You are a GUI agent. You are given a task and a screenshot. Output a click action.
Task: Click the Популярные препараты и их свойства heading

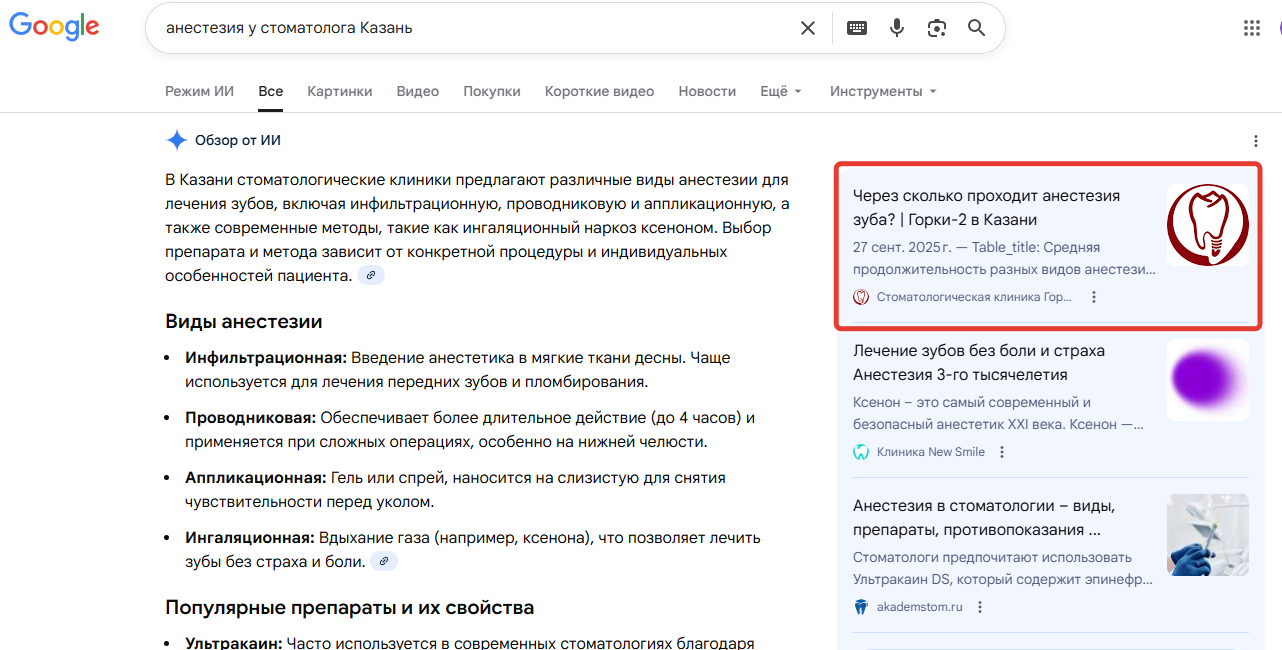point(349,607)
